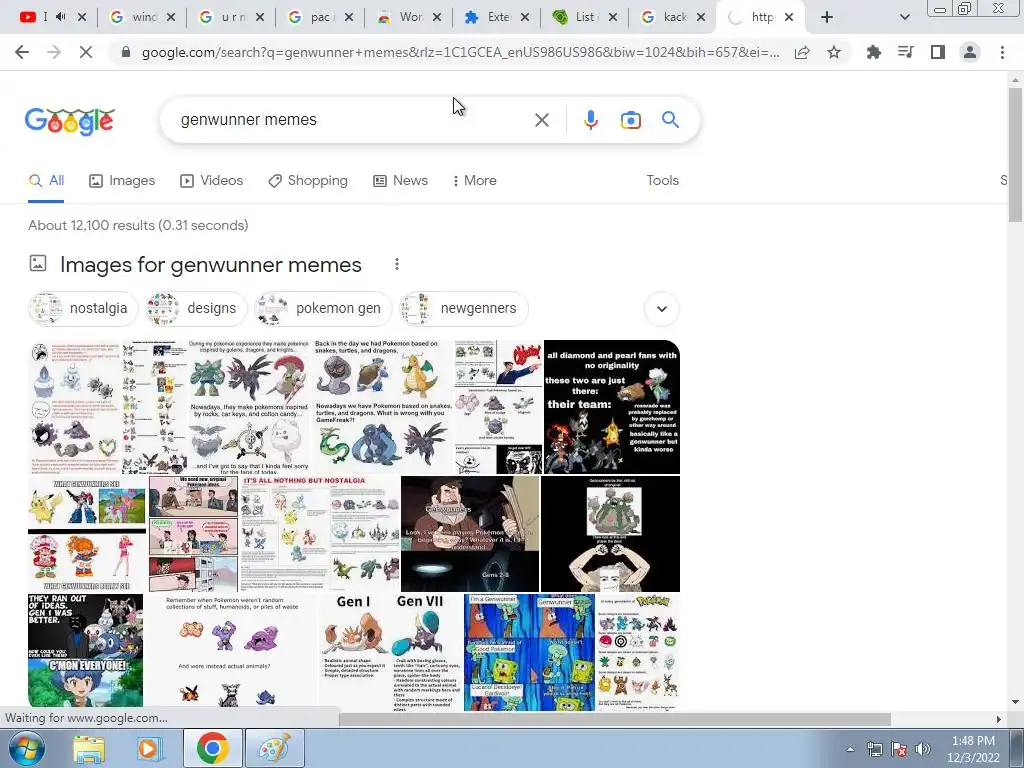Close the Extensions tab
This screenshot has width=1024, height=768.
524,17
